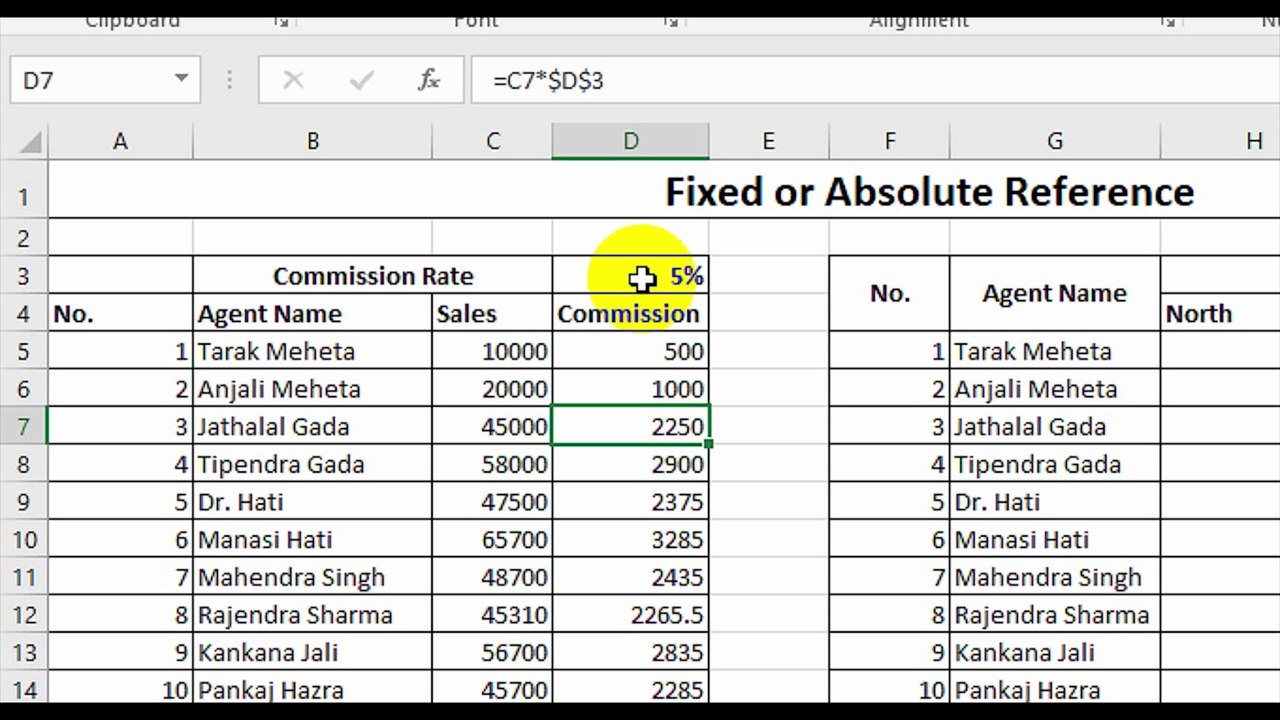The image size is (1280, 720).
Task: Select column D header
Action: coord(631,142)
